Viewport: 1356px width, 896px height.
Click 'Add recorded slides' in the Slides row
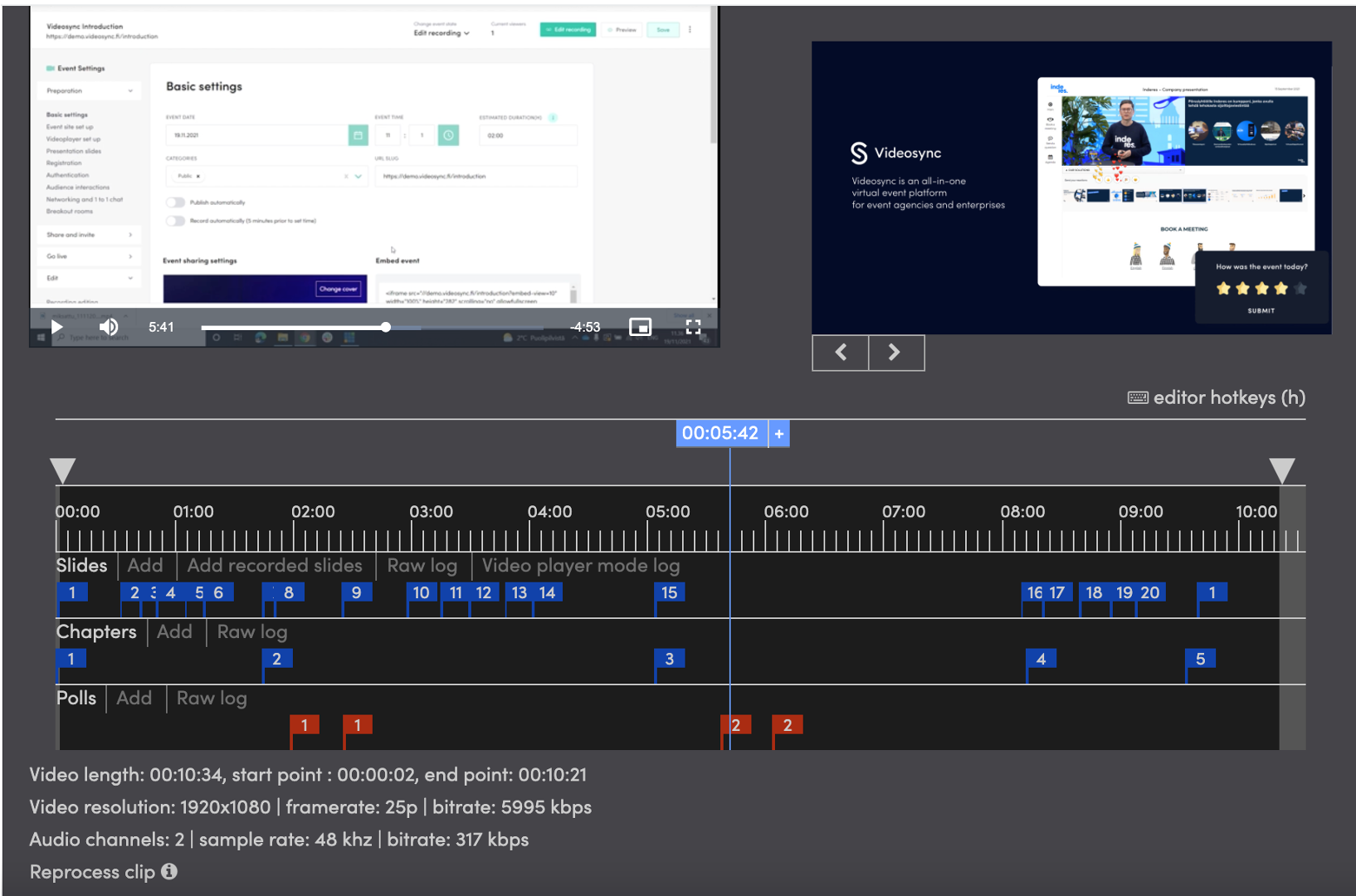point(275,565)
